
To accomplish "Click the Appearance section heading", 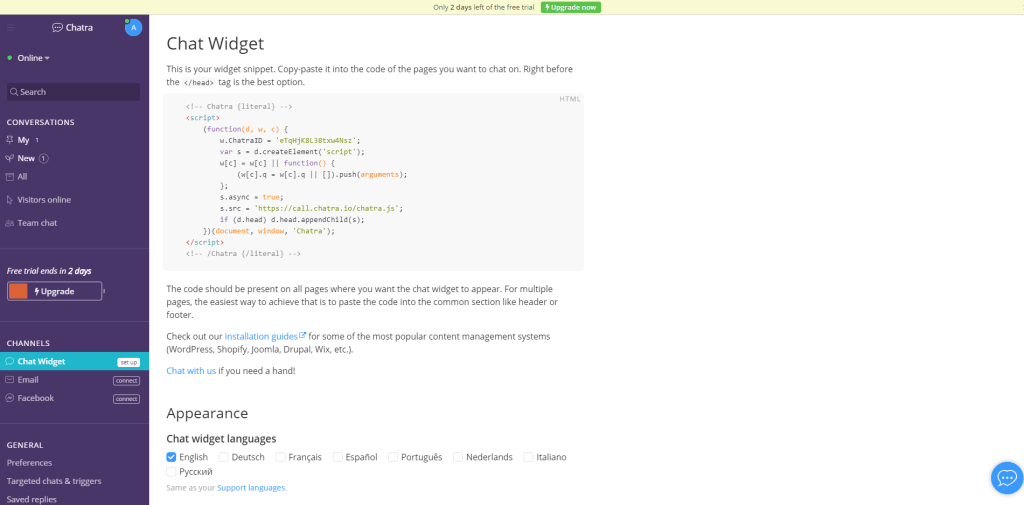I will click(207, 413).
